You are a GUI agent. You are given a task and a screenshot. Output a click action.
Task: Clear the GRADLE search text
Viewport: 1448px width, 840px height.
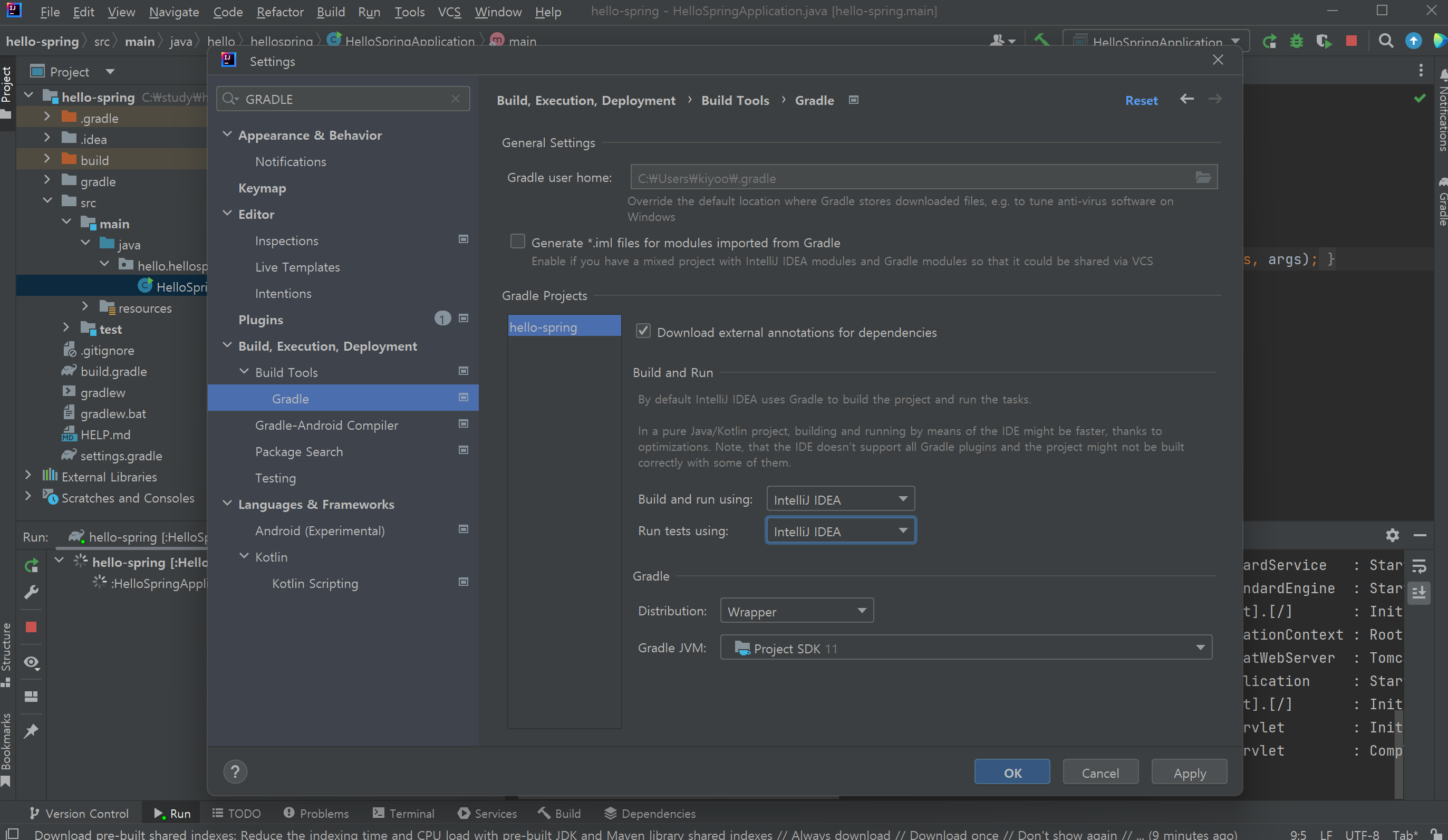[456, 99]
